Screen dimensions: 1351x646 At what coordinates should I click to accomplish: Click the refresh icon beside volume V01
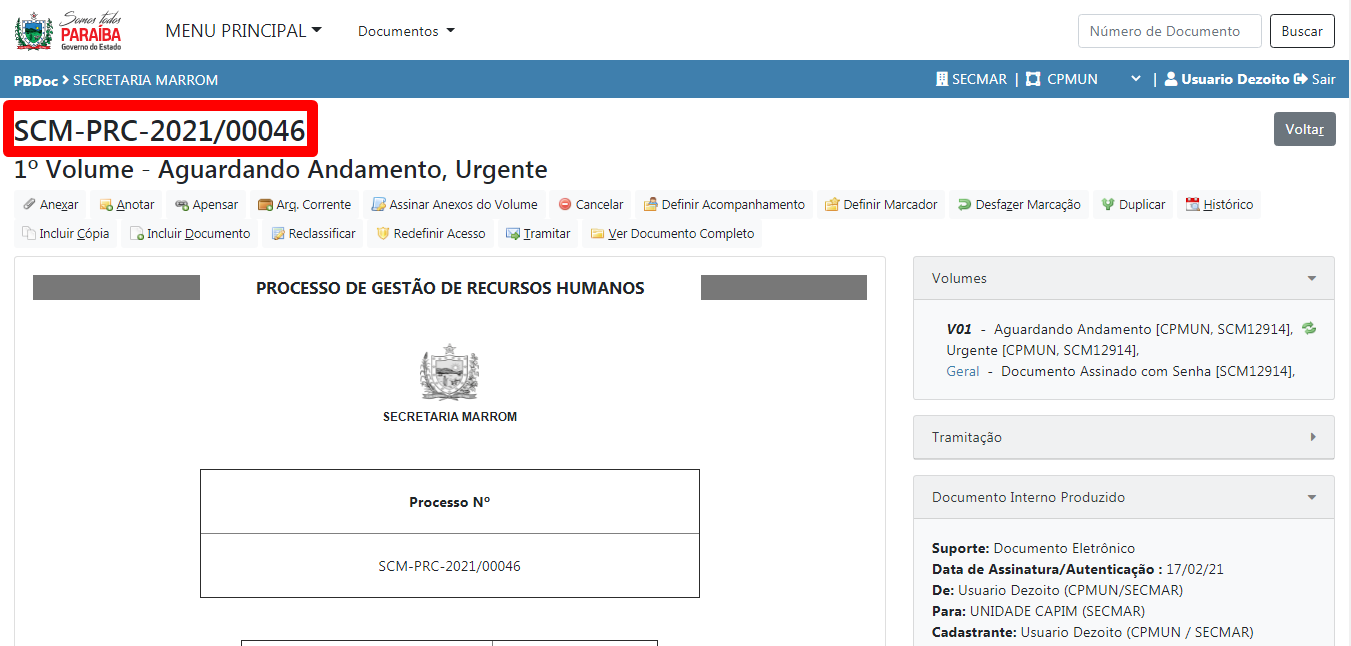pyautogui.click(x=1309, y=327)
